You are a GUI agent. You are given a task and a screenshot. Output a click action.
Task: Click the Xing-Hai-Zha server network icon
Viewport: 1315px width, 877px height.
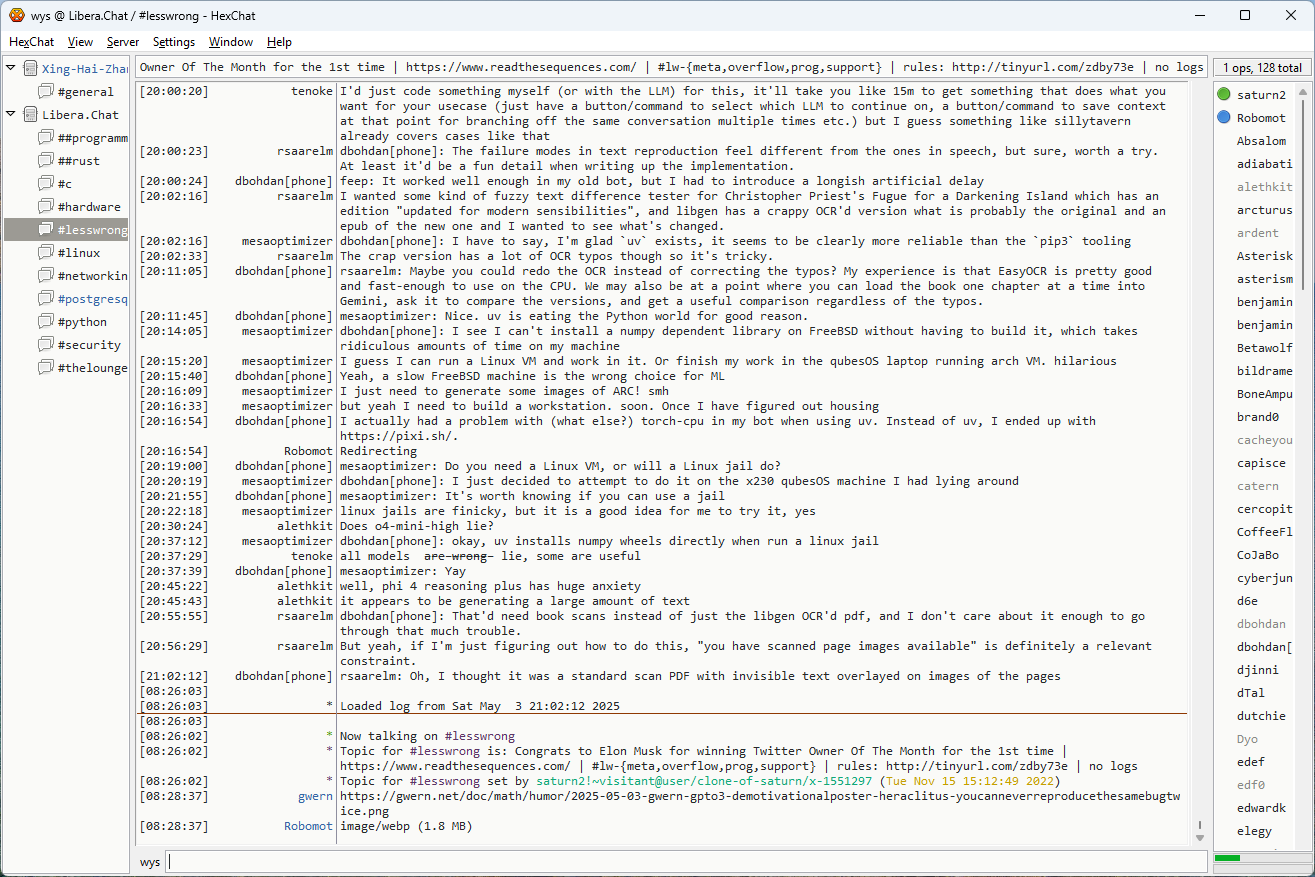(30, 69)
